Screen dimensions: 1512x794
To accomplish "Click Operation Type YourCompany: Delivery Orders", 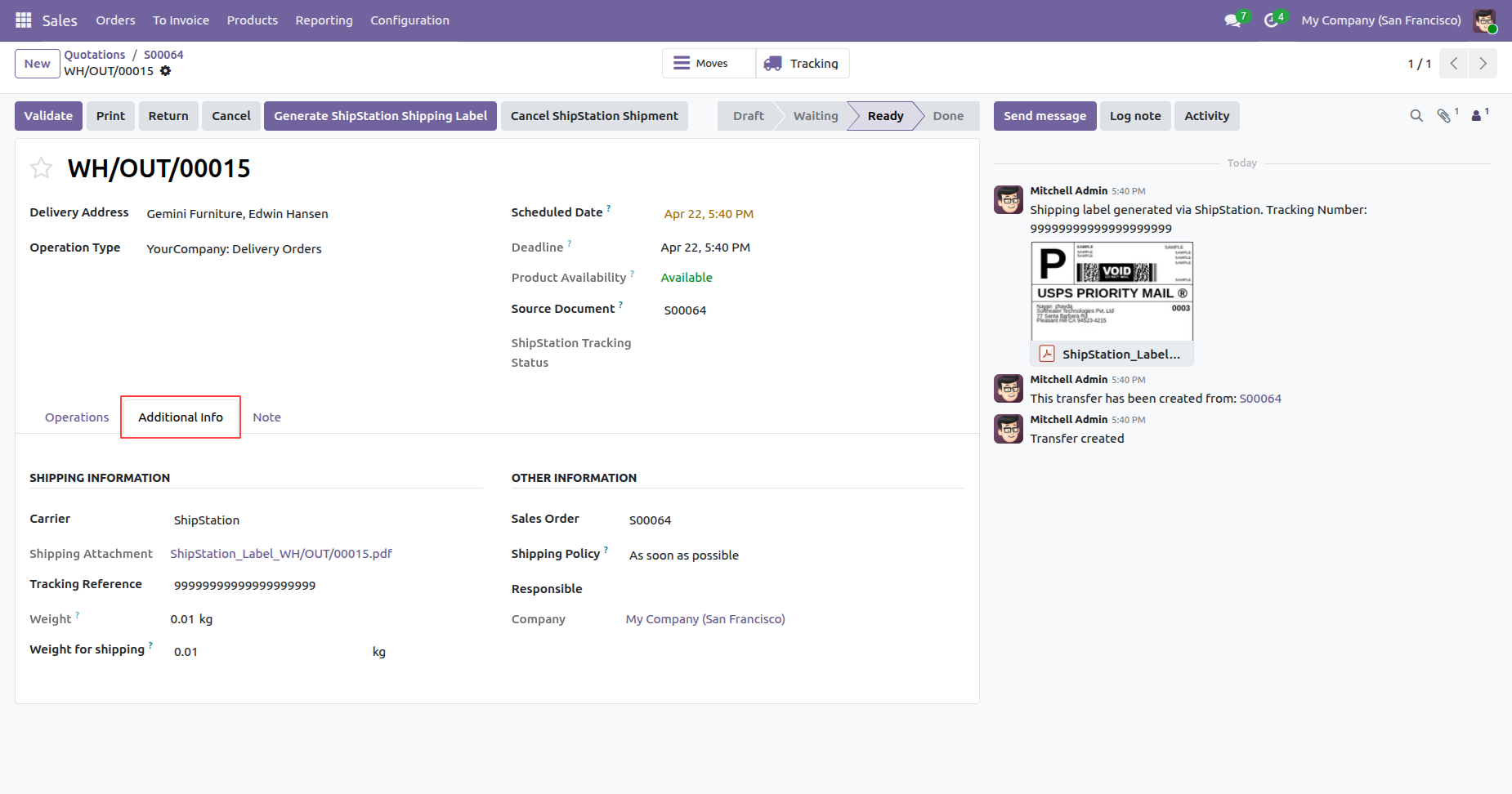I will pyautogui.click(x=234, y=249).
